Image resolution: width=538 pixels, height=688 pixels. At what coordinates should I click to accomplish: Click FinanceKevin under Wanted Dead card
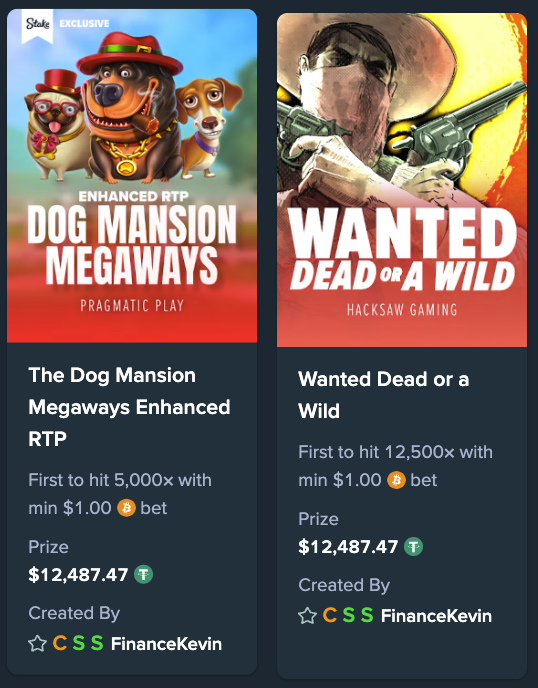436,616
